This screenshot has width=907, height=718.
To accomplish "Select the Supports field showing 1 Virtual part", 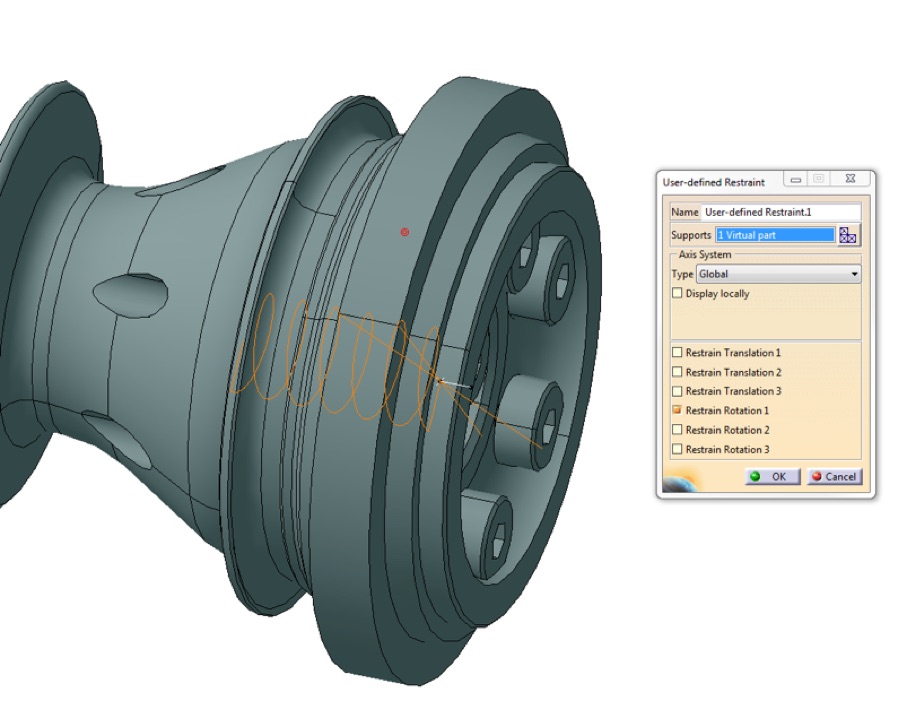I will (775, 235).
